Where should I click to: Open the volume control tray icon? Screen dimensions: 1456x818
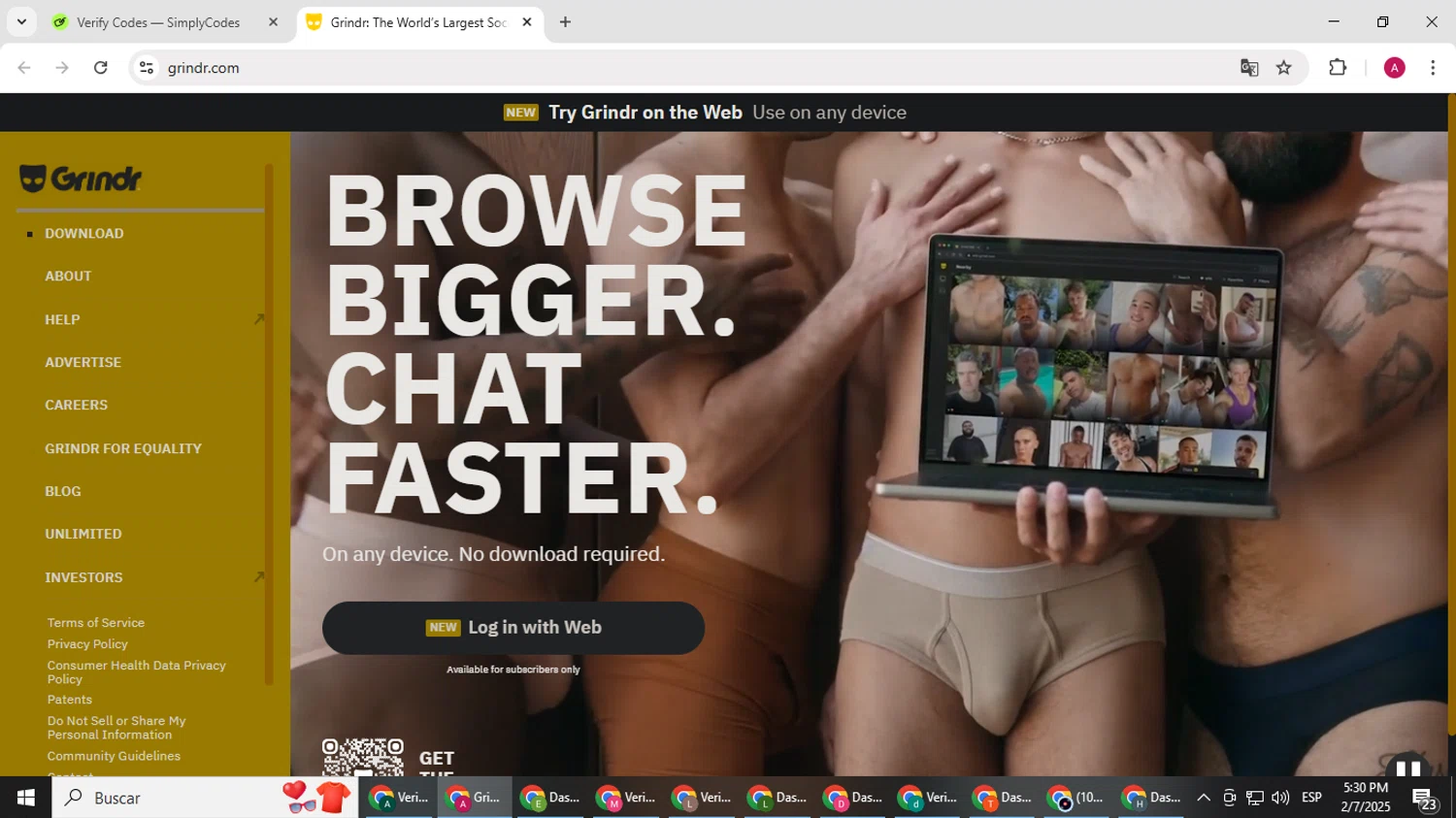1280,798
